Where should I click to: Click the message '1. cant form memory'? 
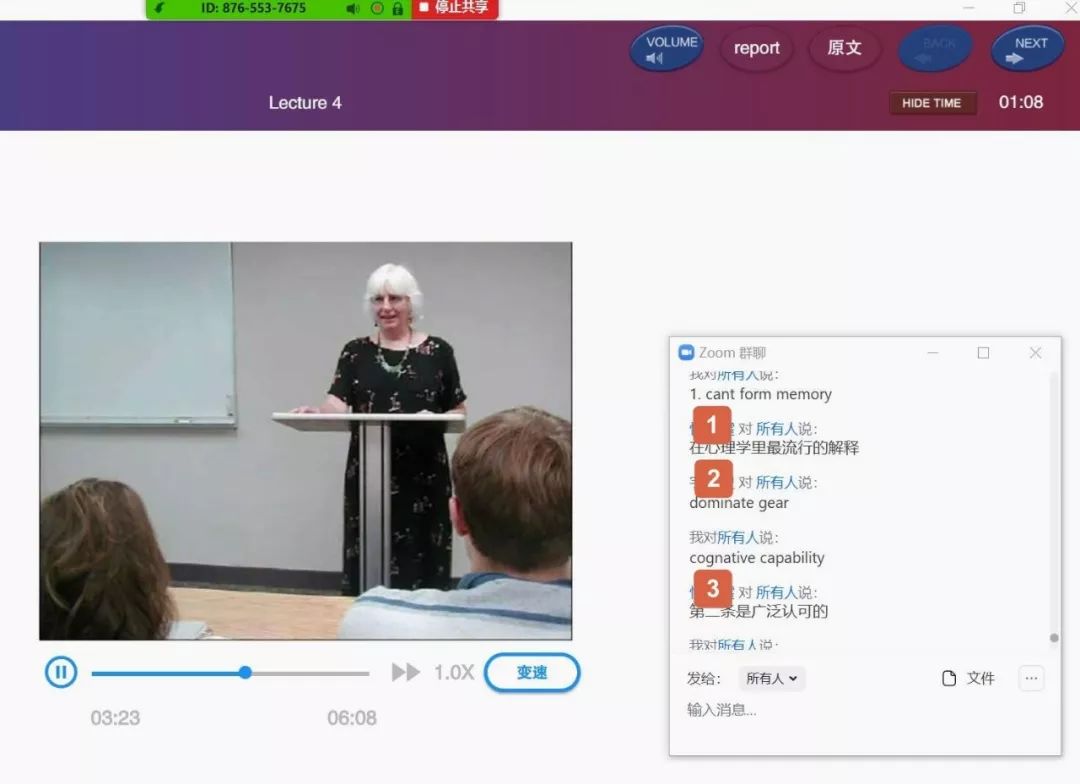[760, 394]
